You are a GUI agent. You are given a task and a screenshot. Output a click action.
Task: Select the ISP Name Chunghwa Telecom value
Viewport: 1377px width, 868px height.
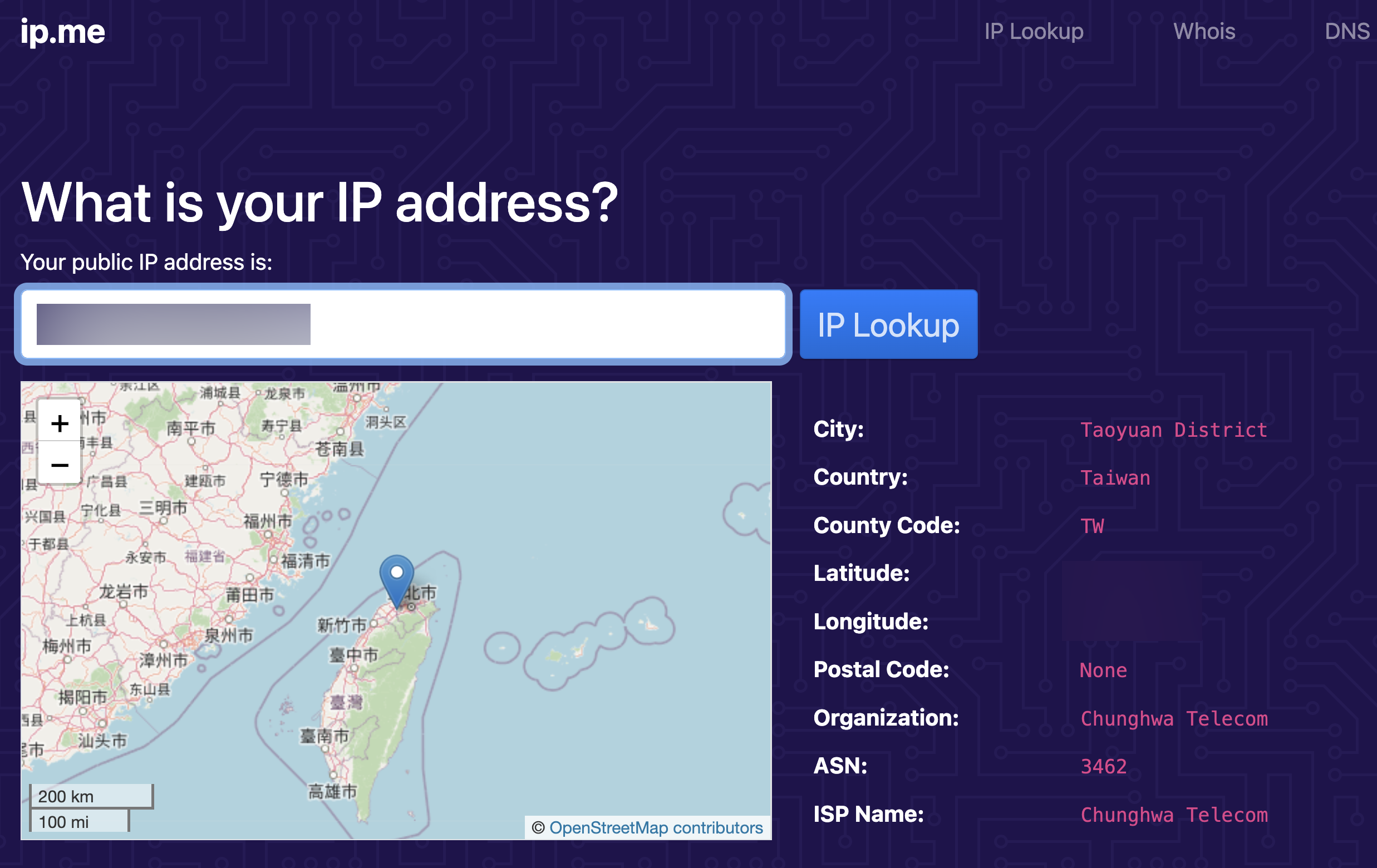coord(1173,815)
